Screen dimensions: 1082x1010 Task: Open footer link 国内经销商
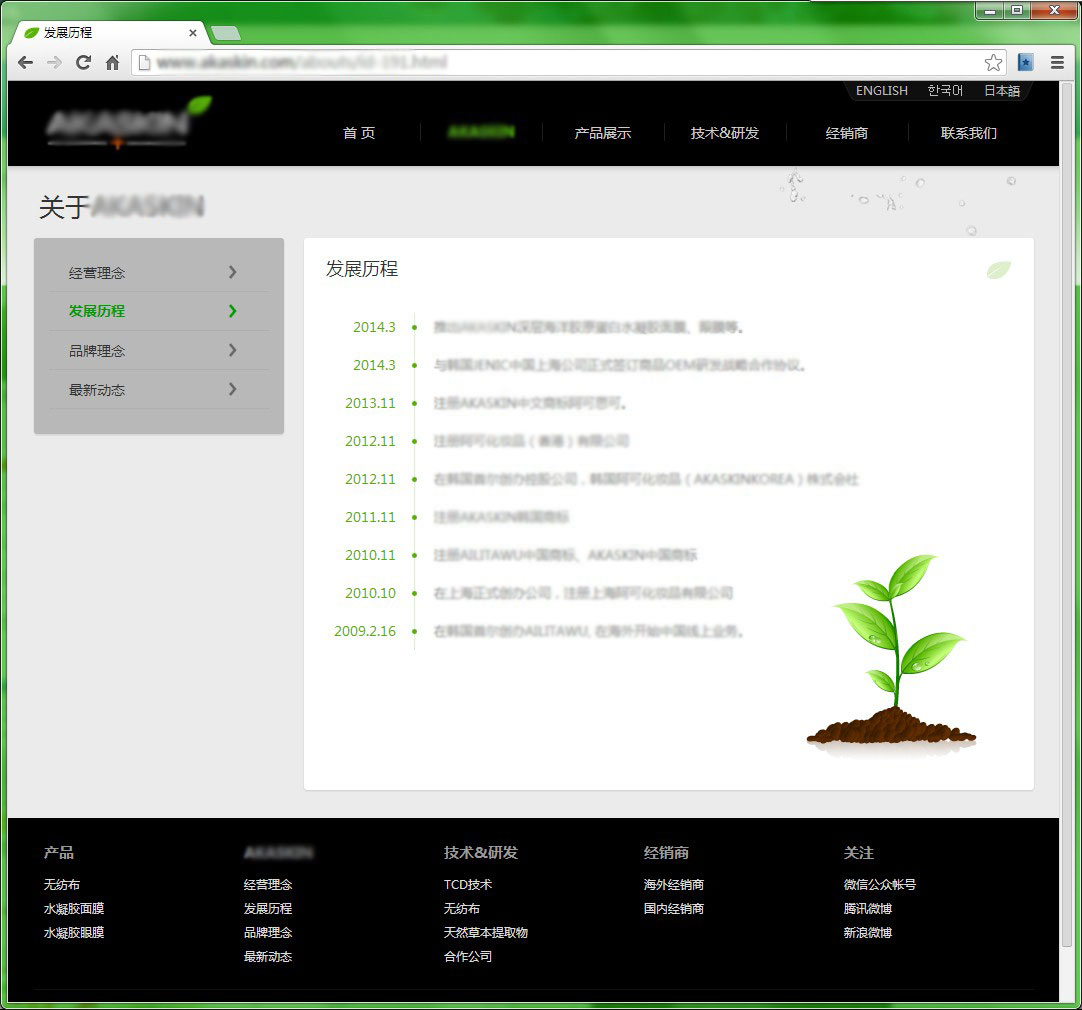click(673, 909)
